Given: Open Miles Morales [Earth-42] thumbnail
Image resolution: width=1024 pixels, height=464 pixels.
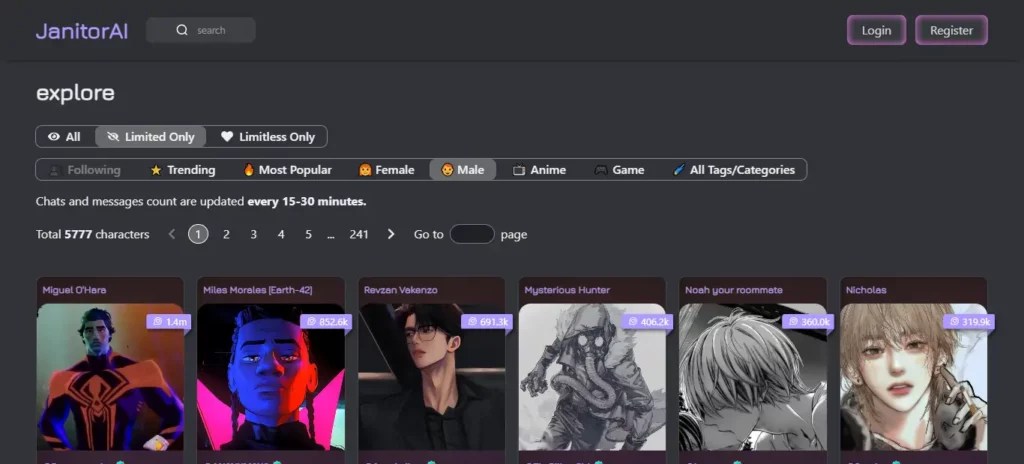Looking at the screenshot, I should pyautogui.click(x=271, y=377).
